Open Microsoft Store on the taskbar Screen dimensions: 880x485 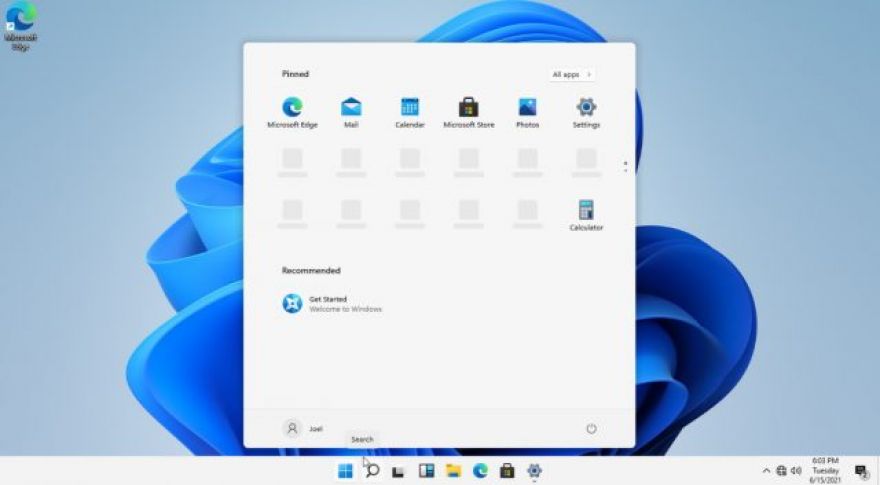tap(507, 470)
